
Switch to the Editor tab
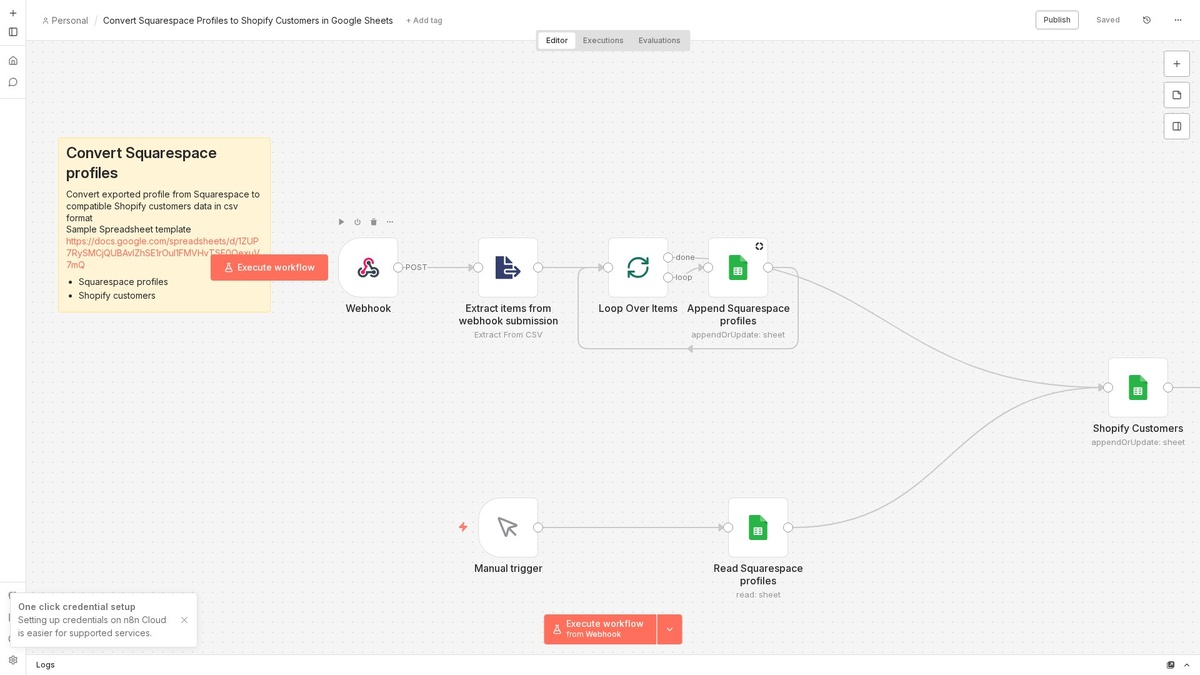[x=557, y=41]
